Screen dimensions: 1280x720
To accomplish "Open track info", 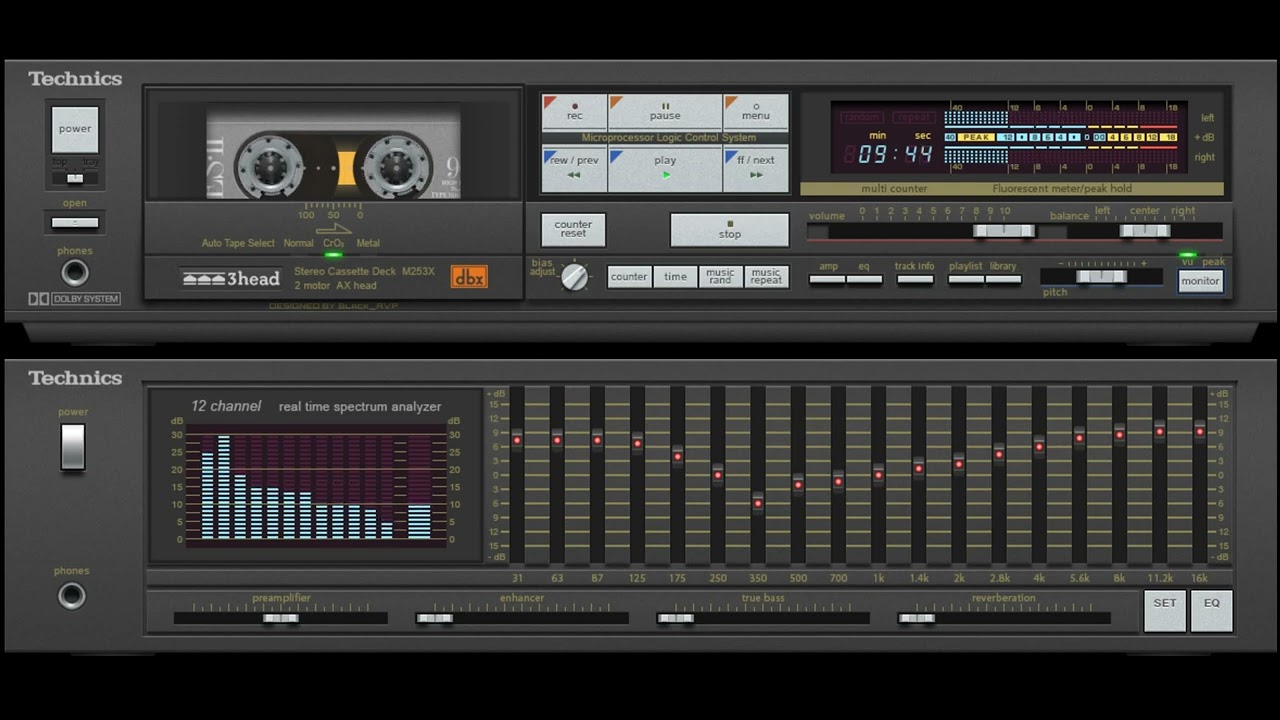I will tap(914, 280).
